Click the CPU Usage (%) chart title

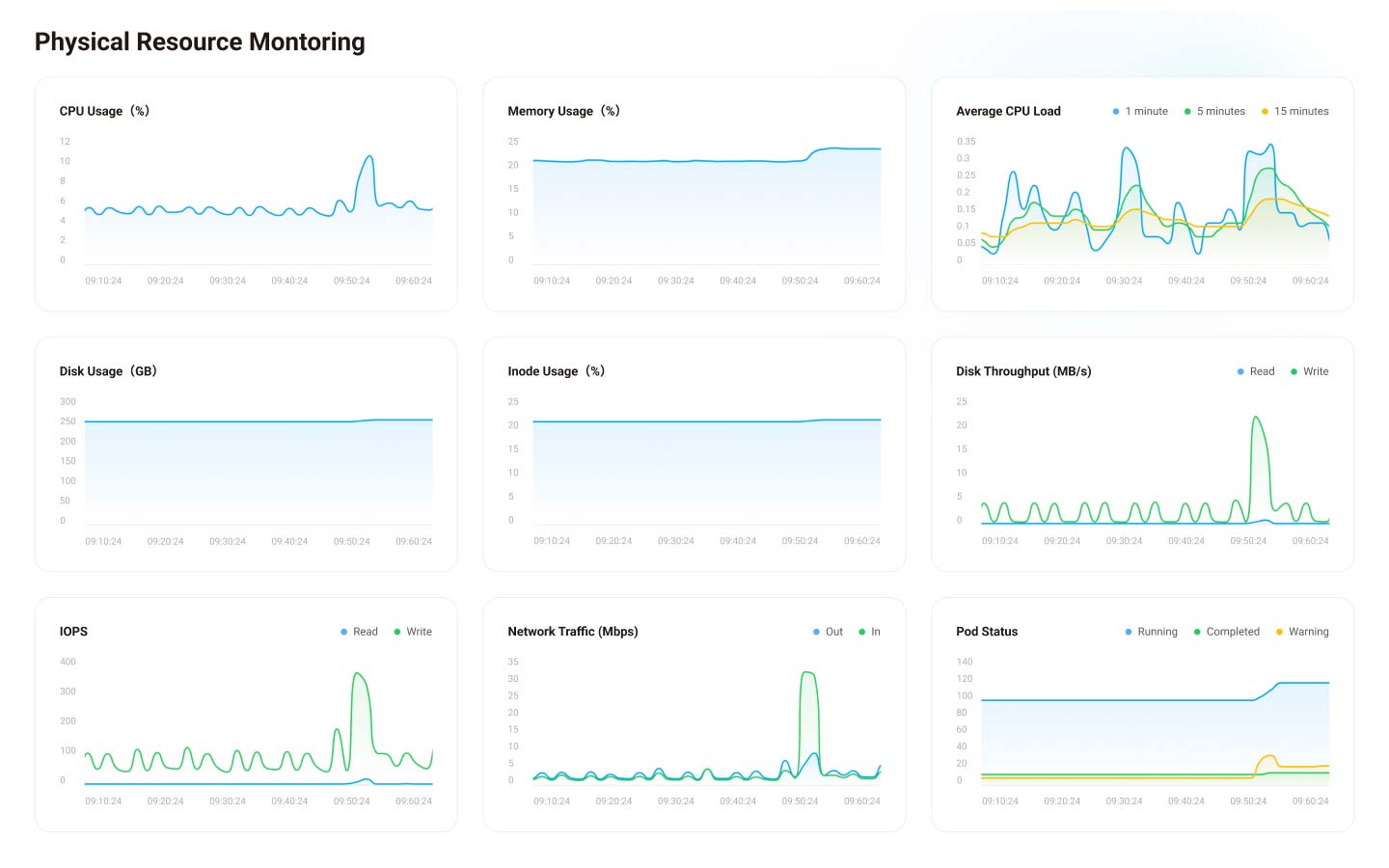pos(104,111)
